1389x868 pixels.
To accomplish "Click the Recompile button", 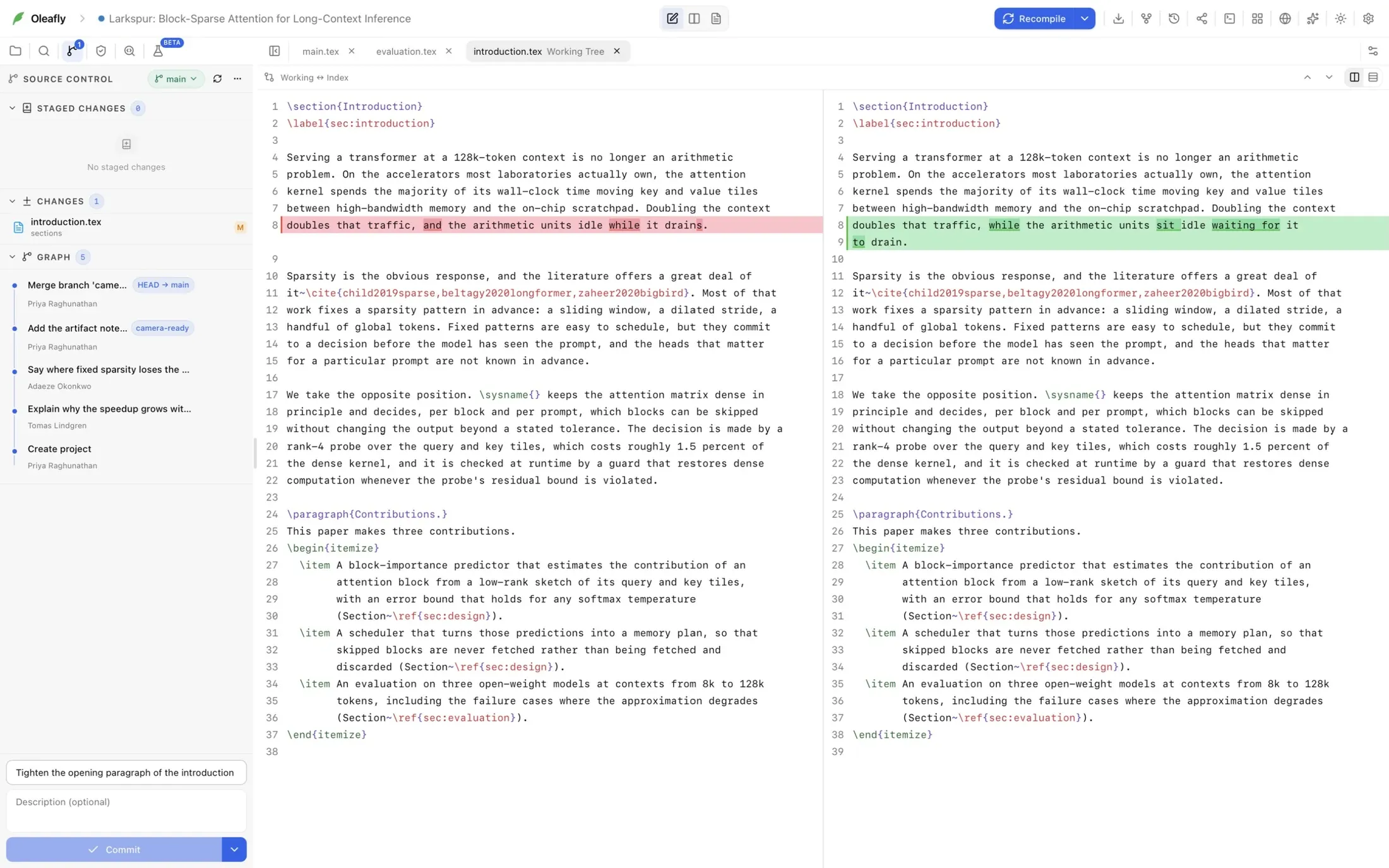I will click(x=1034, y=18).
